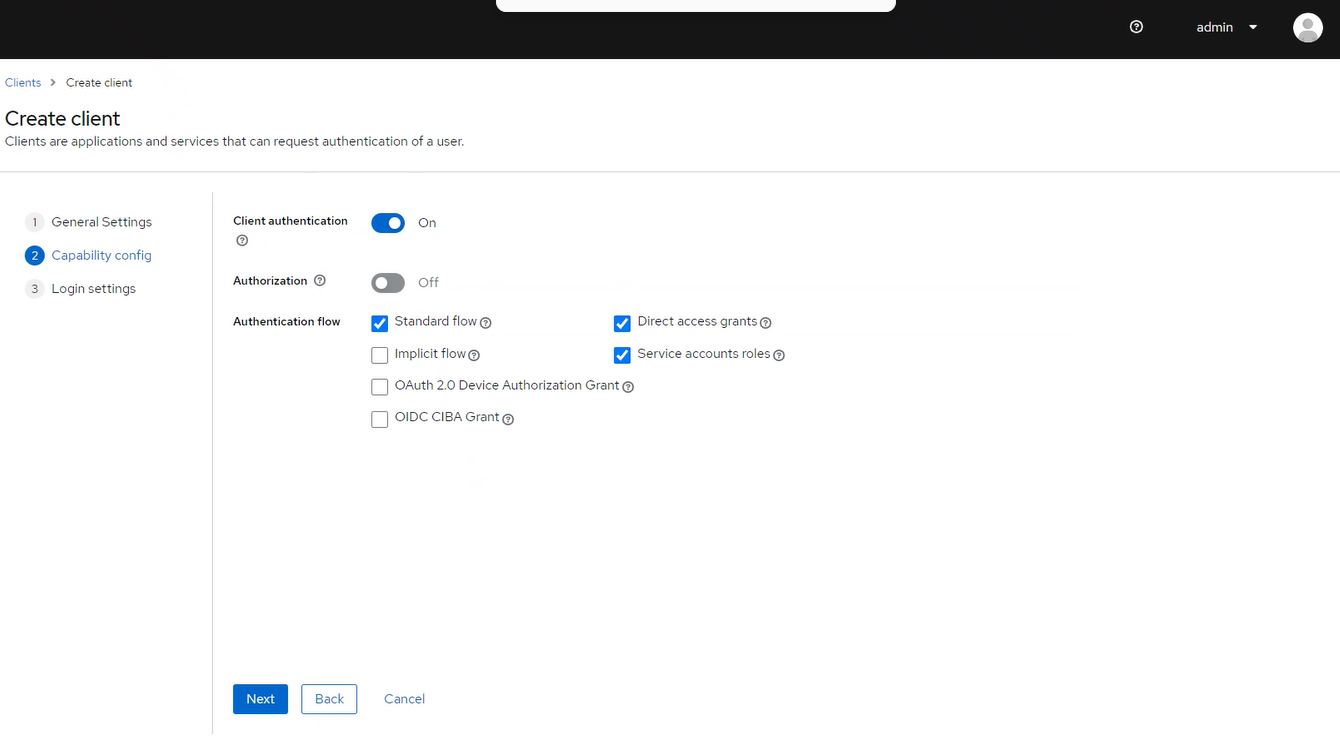Click the user avatar icon
Image resolution: width=1340 pixels, height=744 pixels.
tap(1307, 28)
